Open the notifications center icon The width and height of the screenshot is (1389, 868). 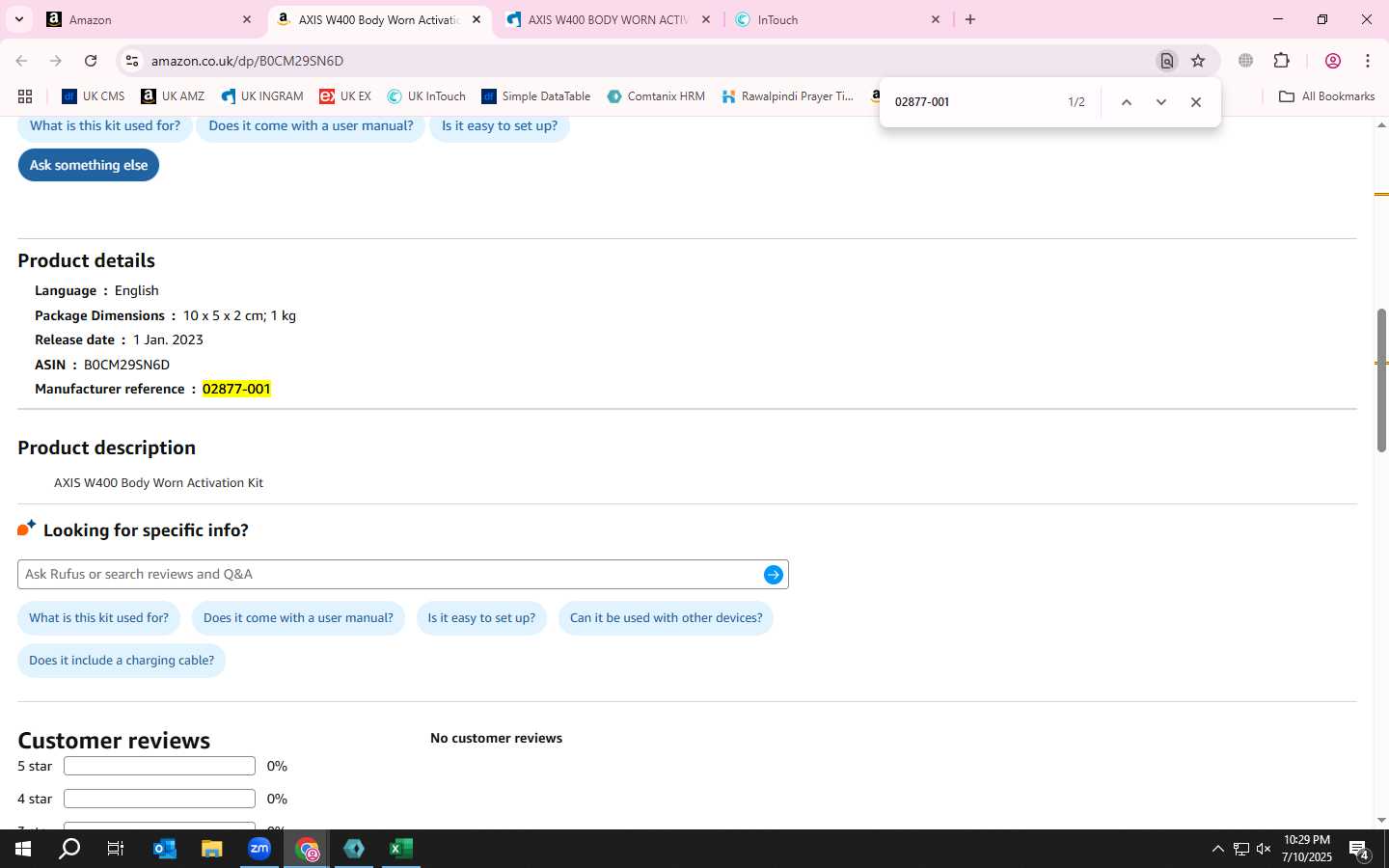coord(1359,850)
